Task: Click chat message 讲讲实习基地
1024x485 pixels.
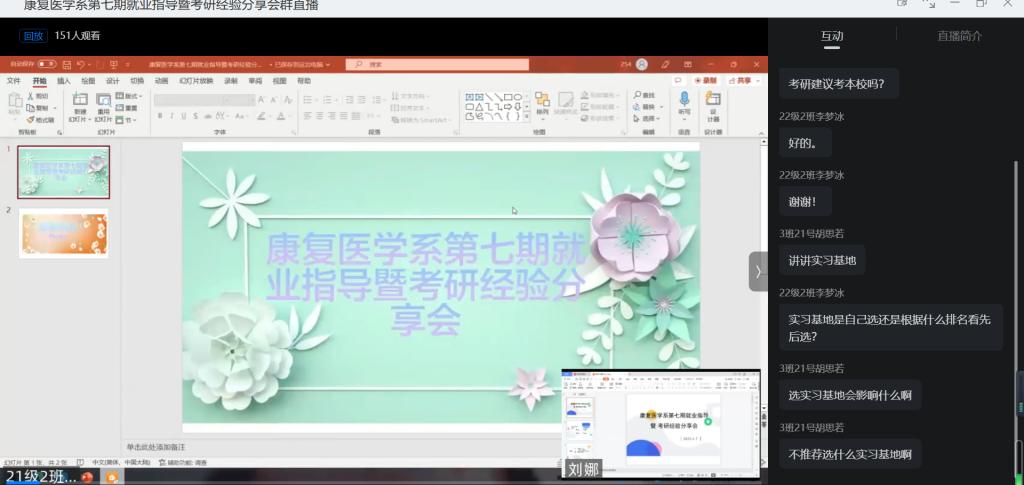Action: click(822, 260)
